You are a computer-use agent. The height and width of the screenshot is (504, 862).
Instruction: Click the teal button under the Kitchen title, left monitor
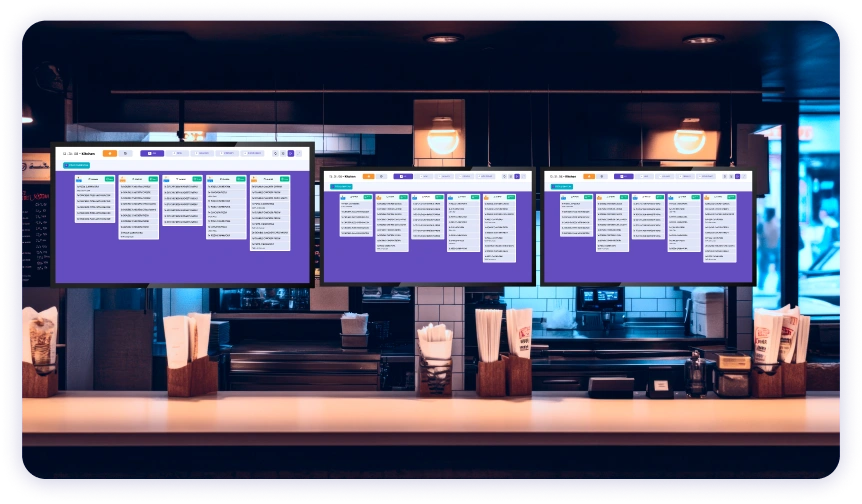(76, 165)
